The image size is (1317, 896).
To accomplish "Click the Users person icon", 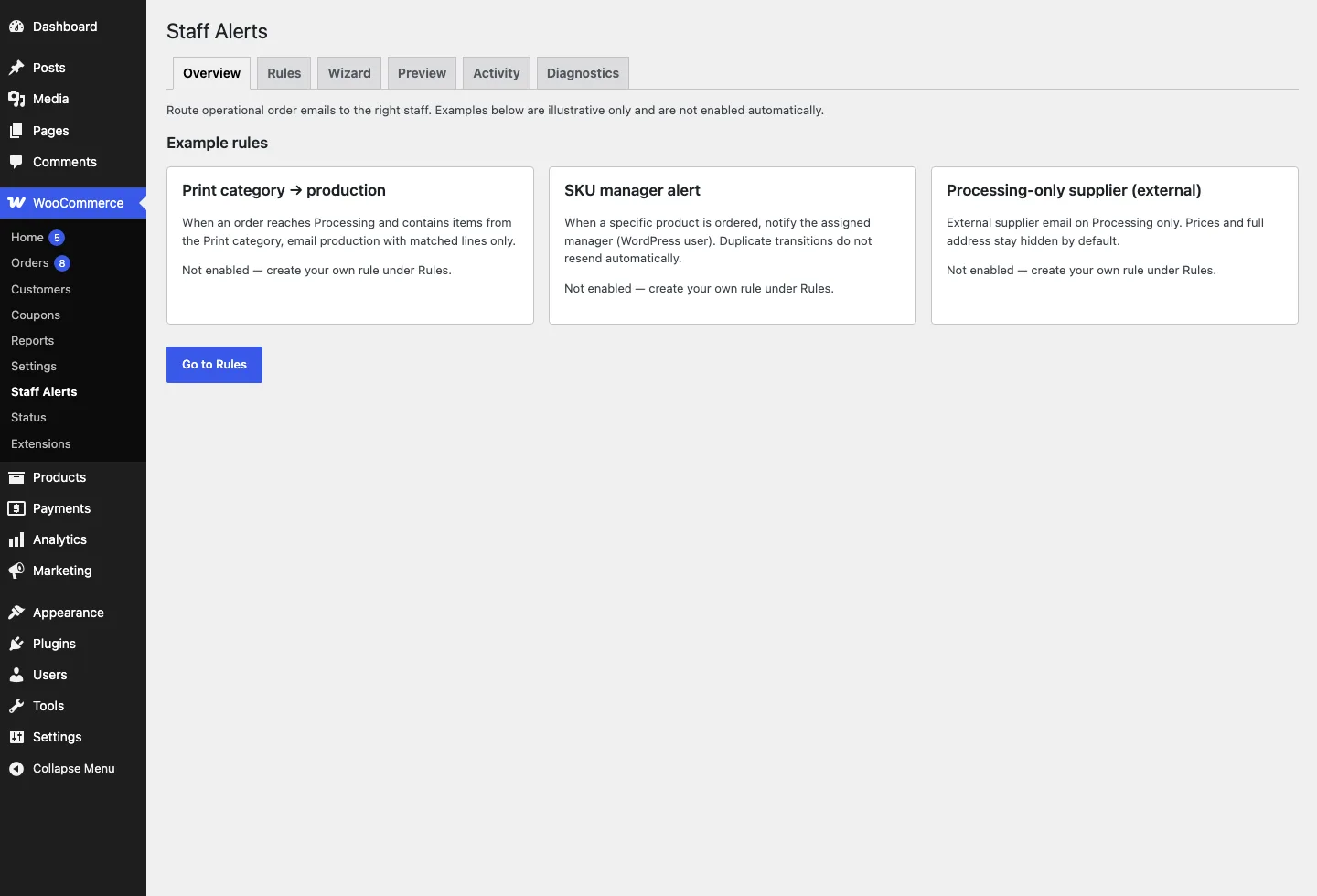I will pyautogui.click(x=16, y=675).
